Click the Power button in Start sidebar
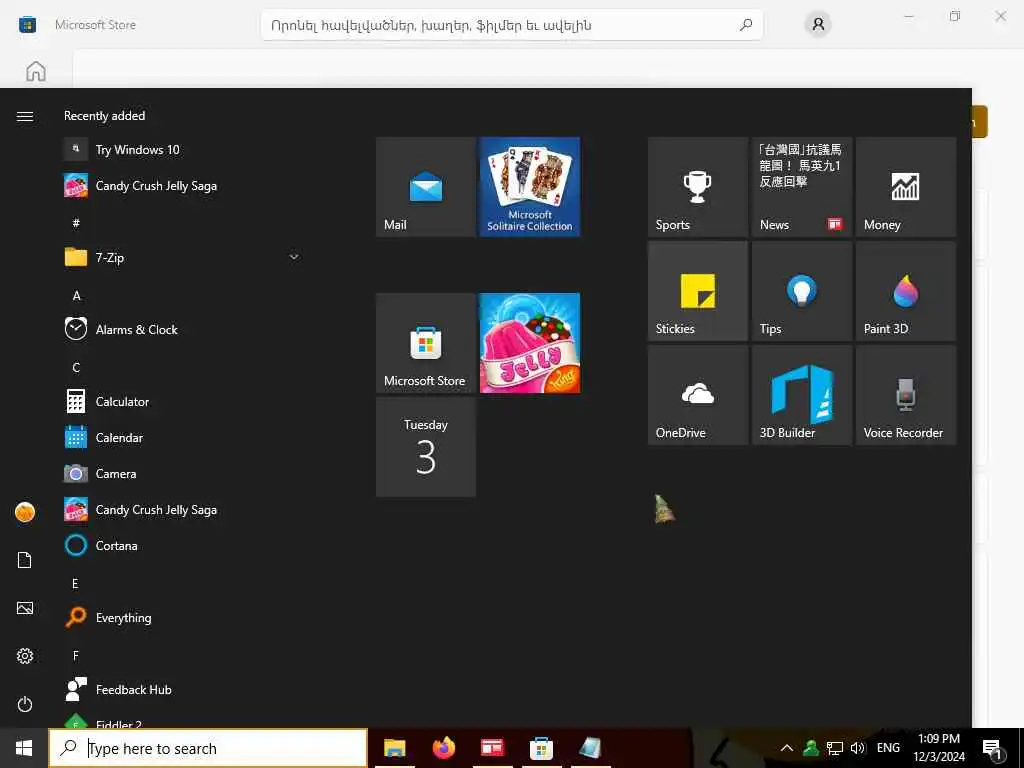The image size is (1024, 768). pos(25,705)
